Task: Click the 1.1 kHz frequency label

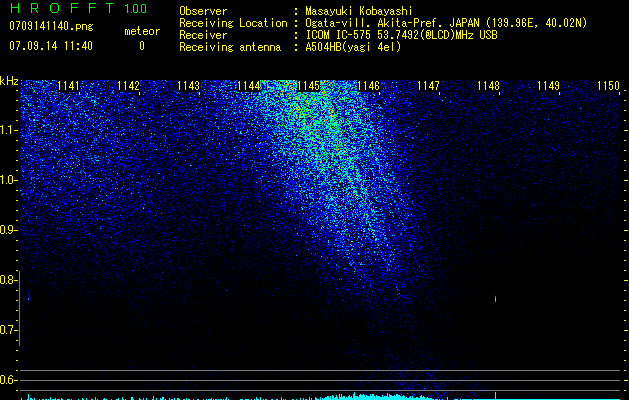Action: 9,130
